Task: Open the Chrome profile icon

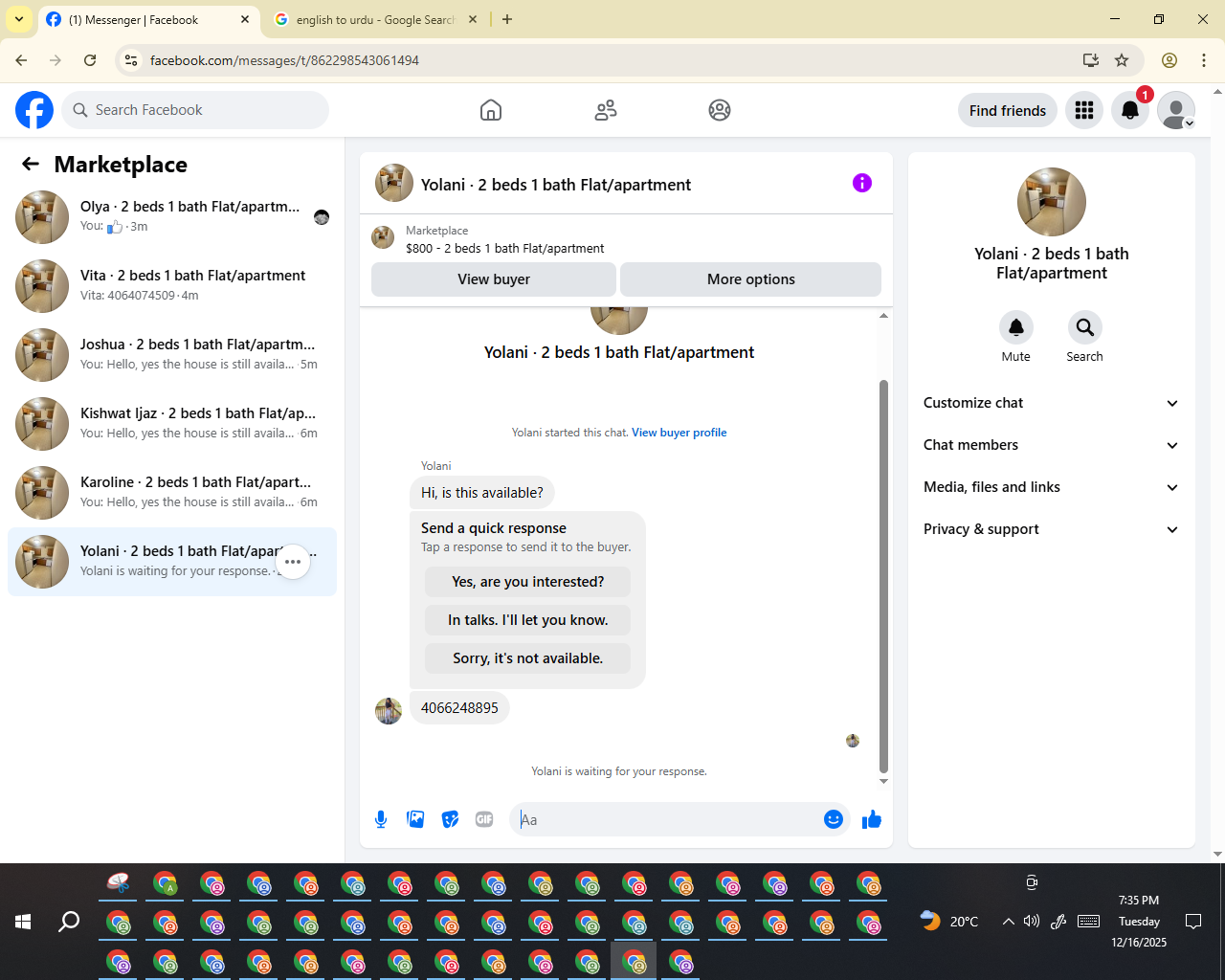Action: tap(1169, 60)
